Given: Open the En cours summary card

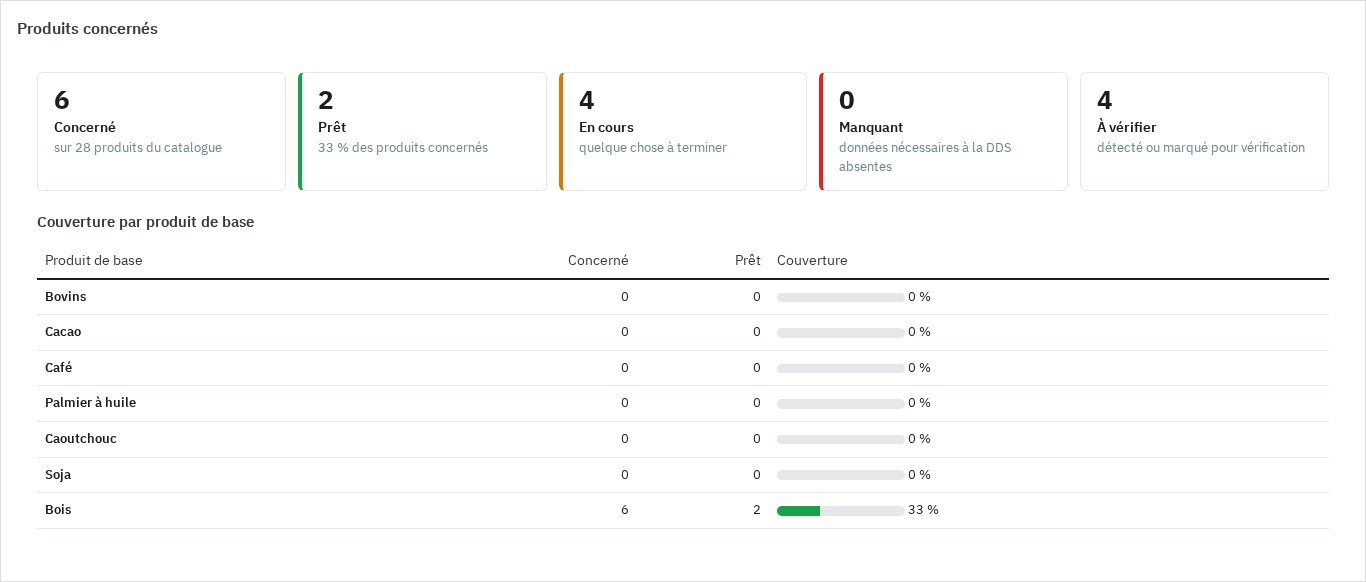Looking at the screenshot, I should coord(683,131).
